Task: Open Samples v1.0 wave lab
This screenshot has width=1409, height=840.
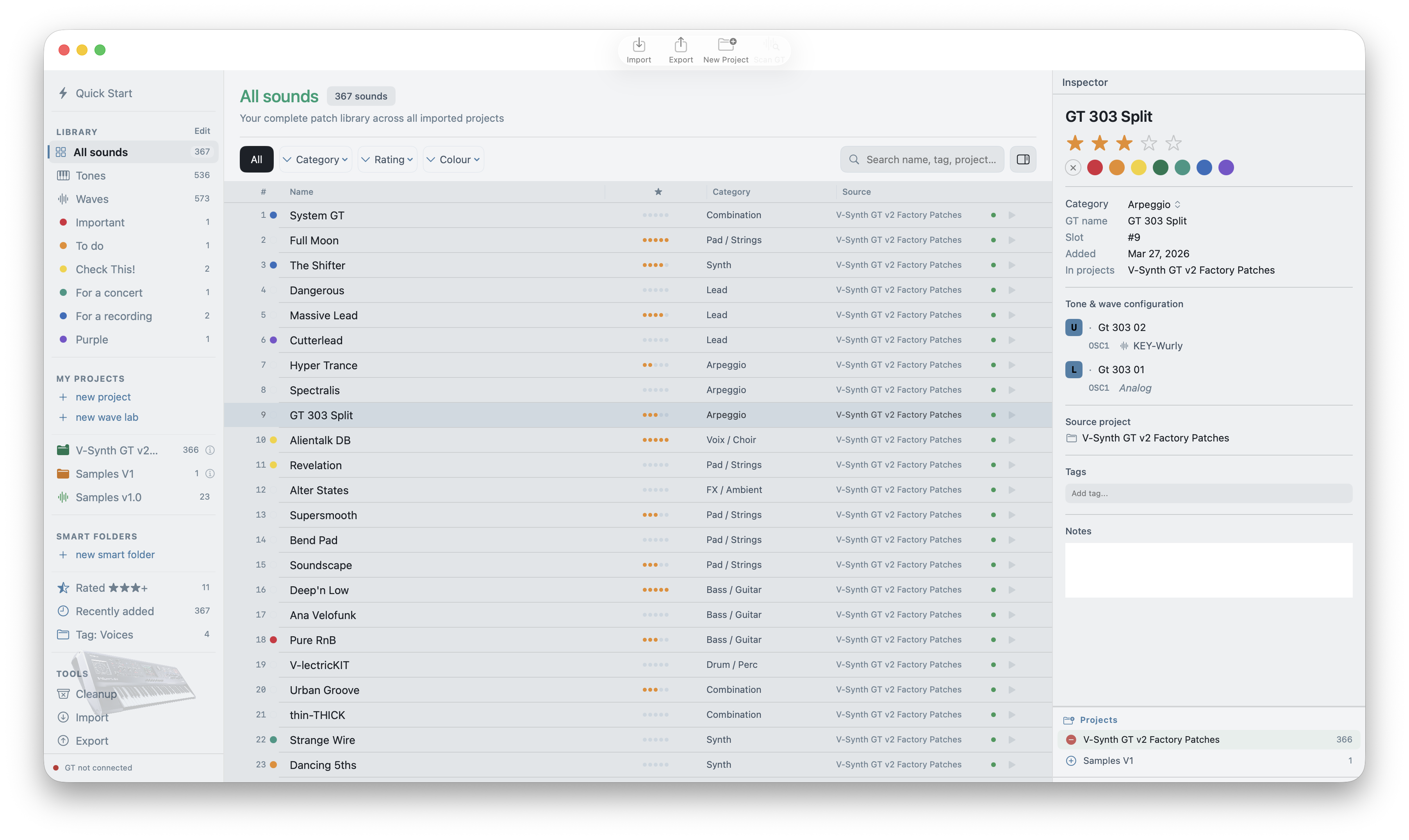Action: pyautogui.click(x=134, y=497)
